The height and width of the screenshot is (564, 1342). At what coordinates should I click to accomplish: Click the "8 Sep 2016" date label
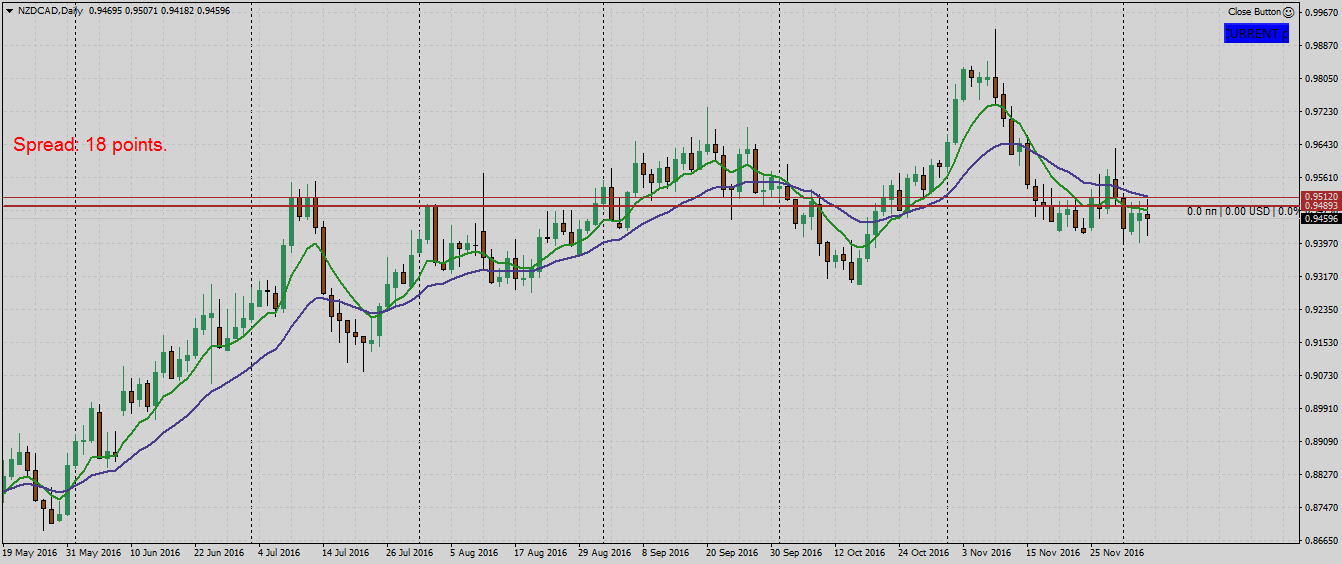tap(665, 552)
